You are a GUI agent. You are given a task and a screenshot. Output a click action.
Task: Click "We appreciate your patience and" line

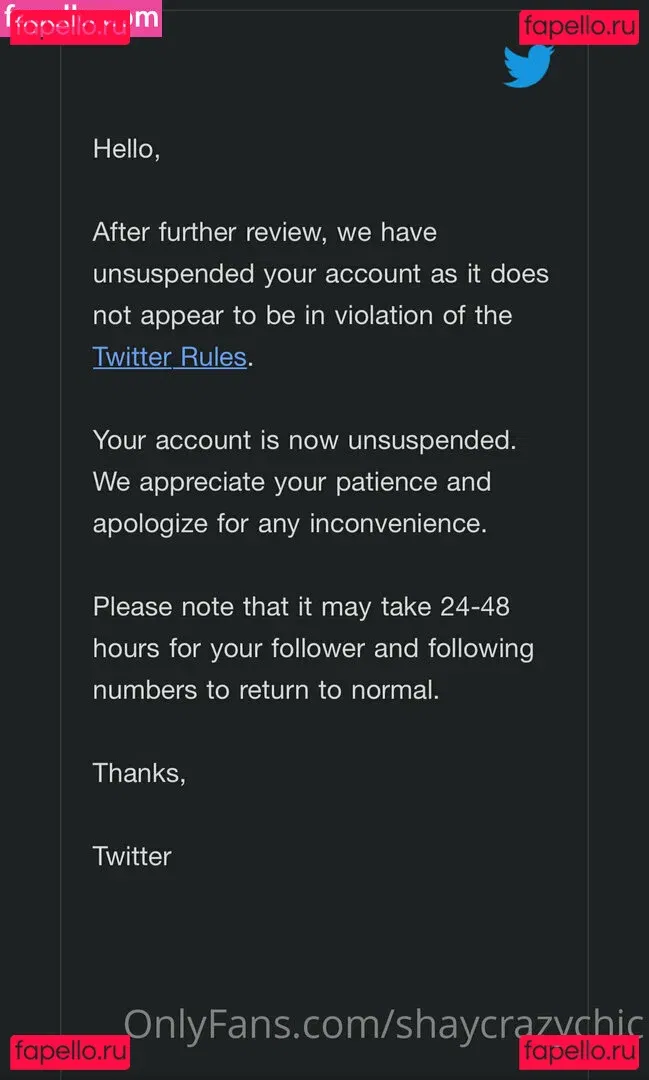291,482
